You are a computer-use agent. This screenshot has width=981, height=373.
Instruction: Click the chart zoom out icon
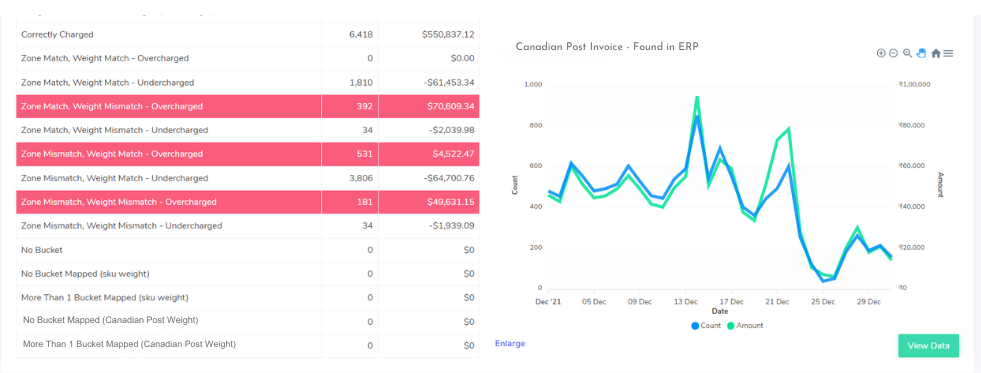(893, 53)
